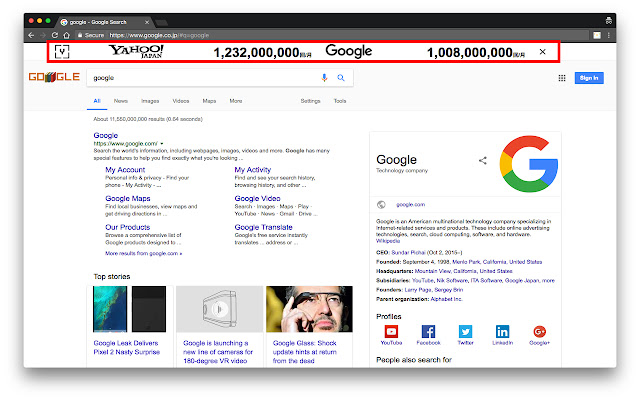Open the My Activity sitelink
Screen dimensions: 640x400
tap(253, 170)
